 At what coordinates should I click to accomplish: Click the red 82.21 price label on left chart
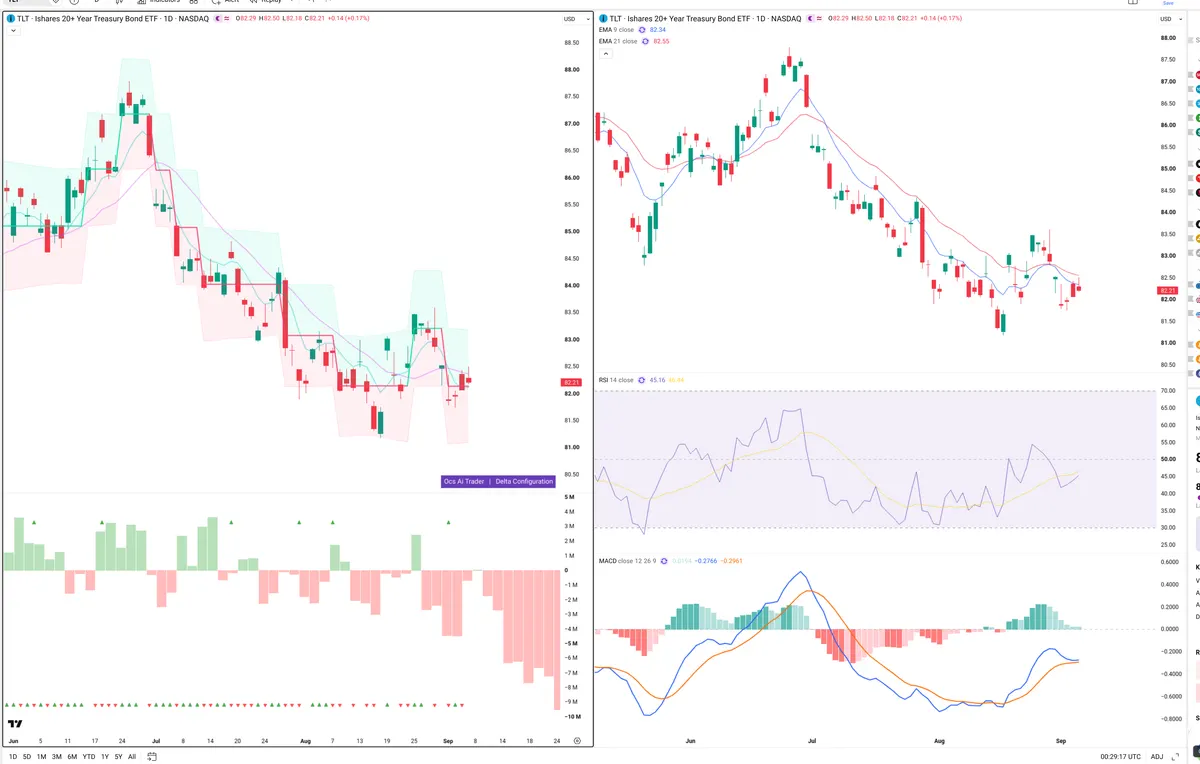[x=572, y=382]
